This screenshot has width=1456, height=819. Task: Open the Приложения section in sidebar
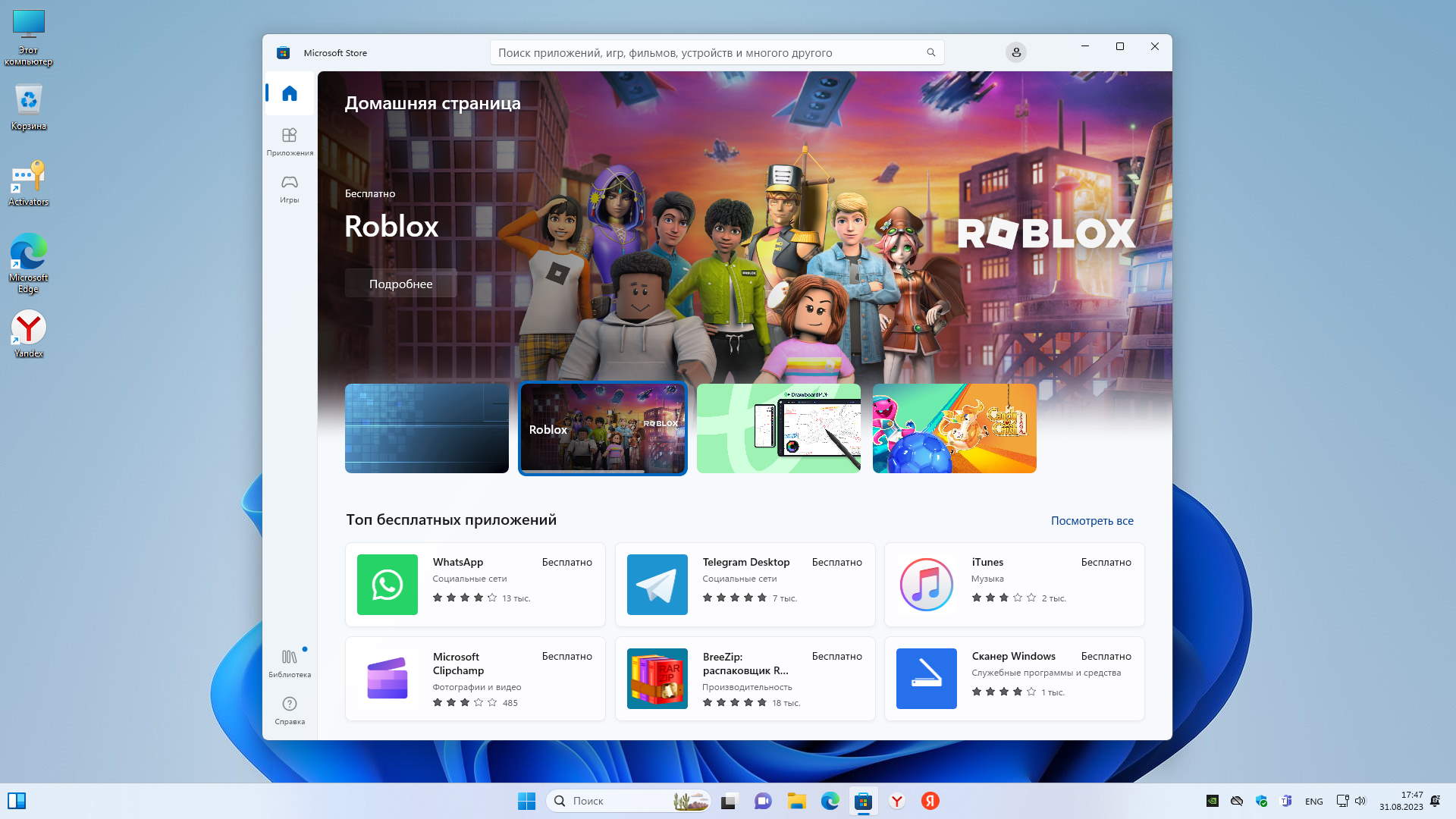[289, 141]
